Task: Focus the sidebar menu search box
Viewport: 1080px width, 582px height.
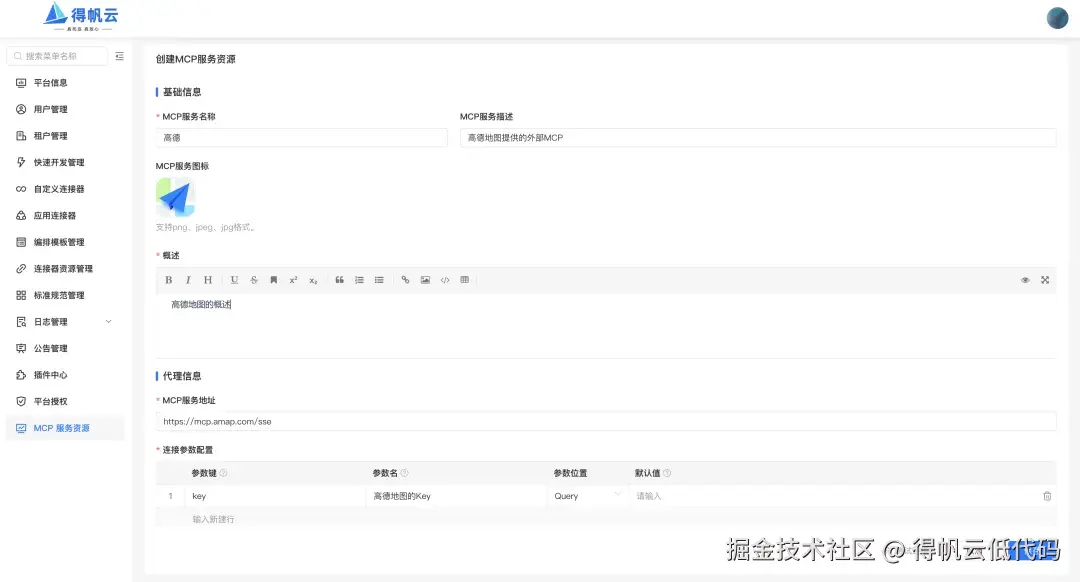Action: point(57,56)
